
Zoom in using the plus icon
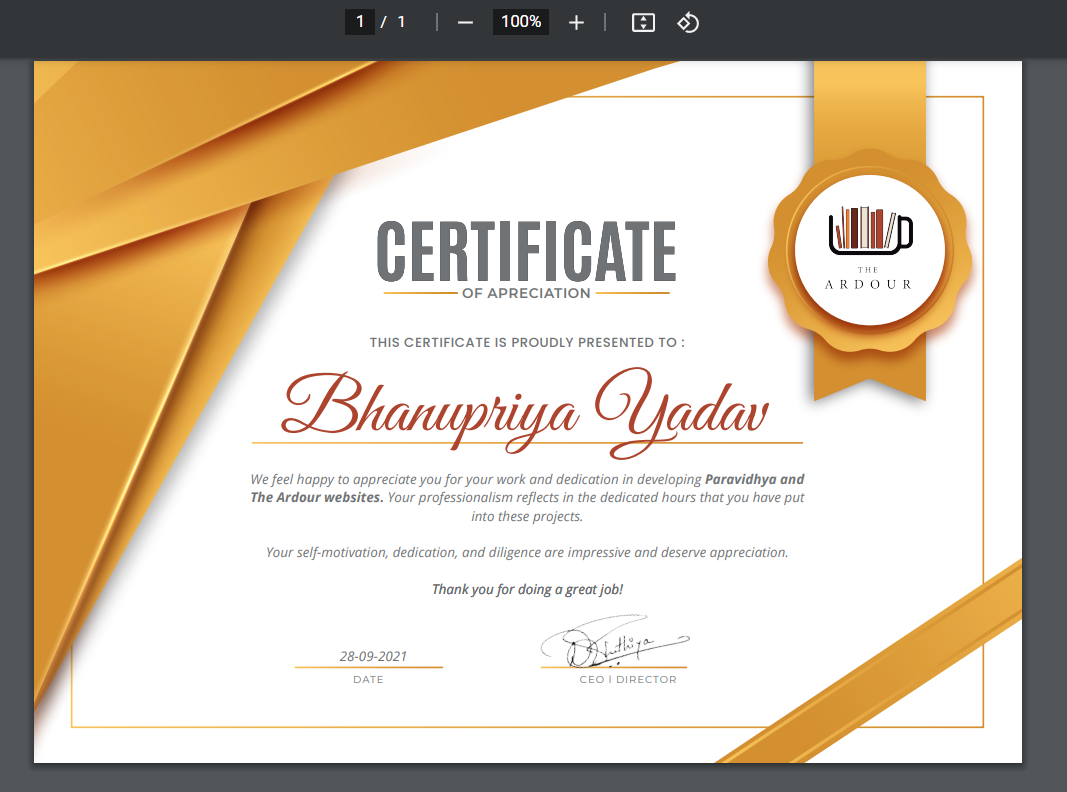coord(576,21)
